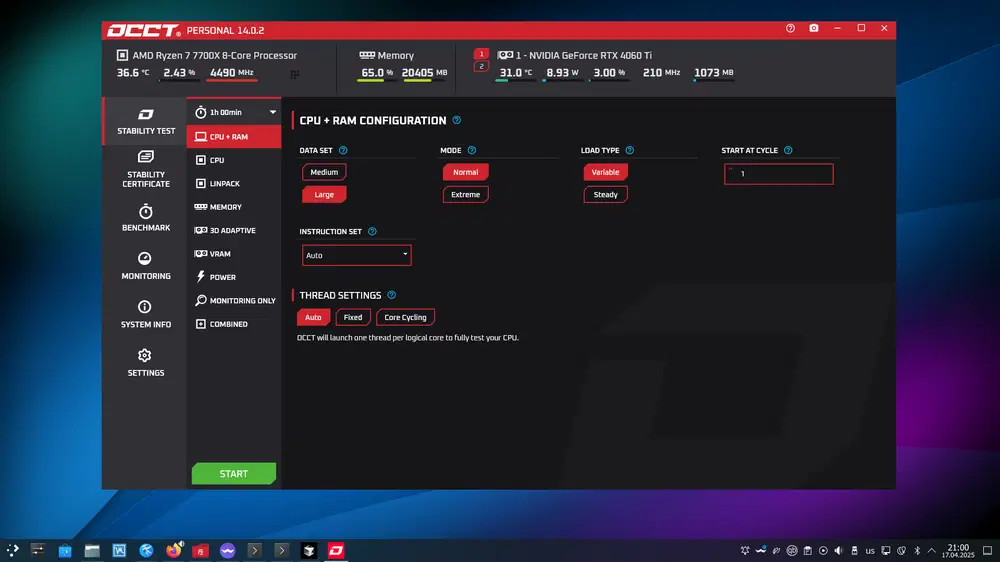Expand the 1h 00min duration dropdown
This screenshot has height=562, width=1000.
click(234, 112)
